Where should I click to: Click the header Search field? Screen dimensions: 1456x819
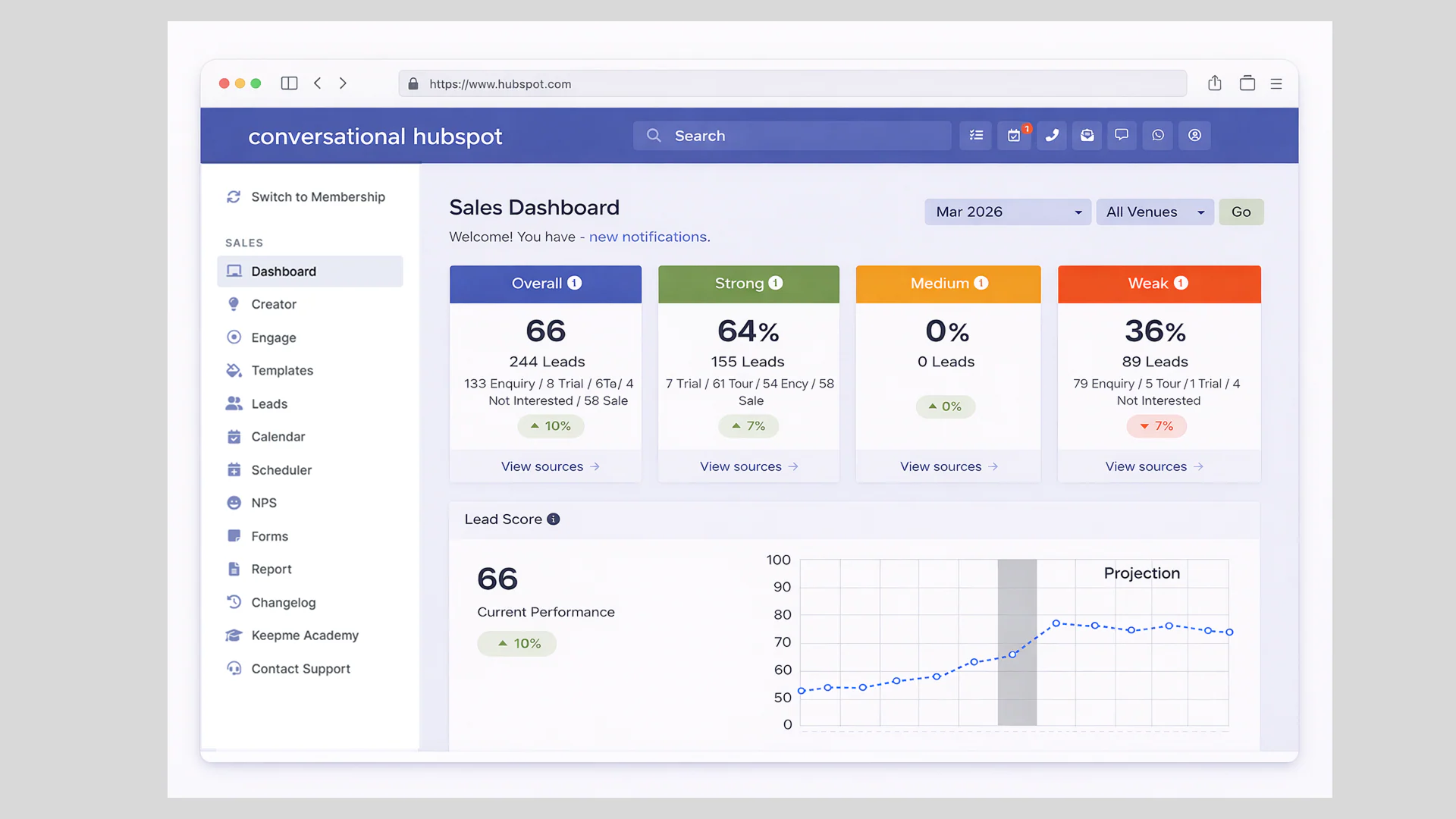point(792,136)
